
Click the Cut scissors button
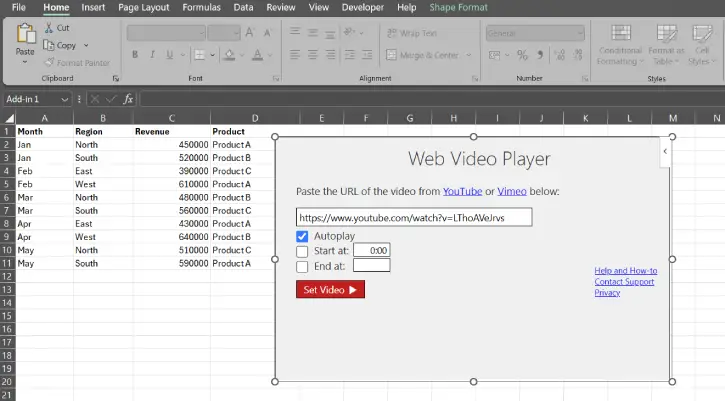(57, 28)
